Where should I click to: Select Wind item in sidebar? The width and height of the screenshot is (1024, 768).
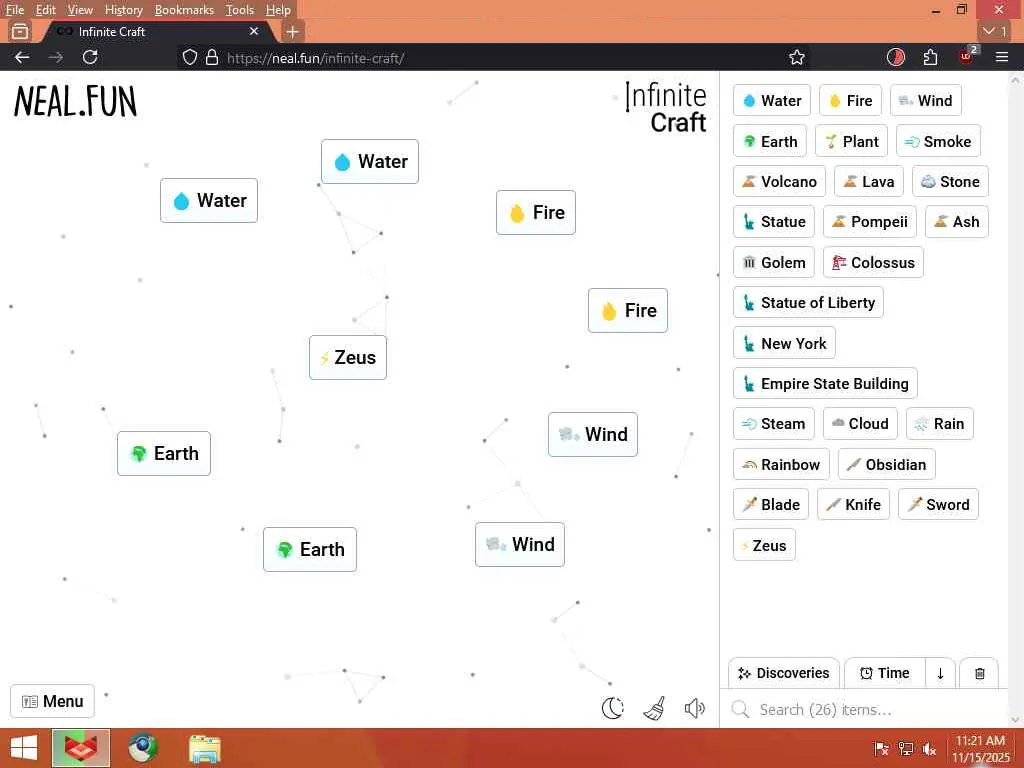pyautogui.click(x=925, y=101)
